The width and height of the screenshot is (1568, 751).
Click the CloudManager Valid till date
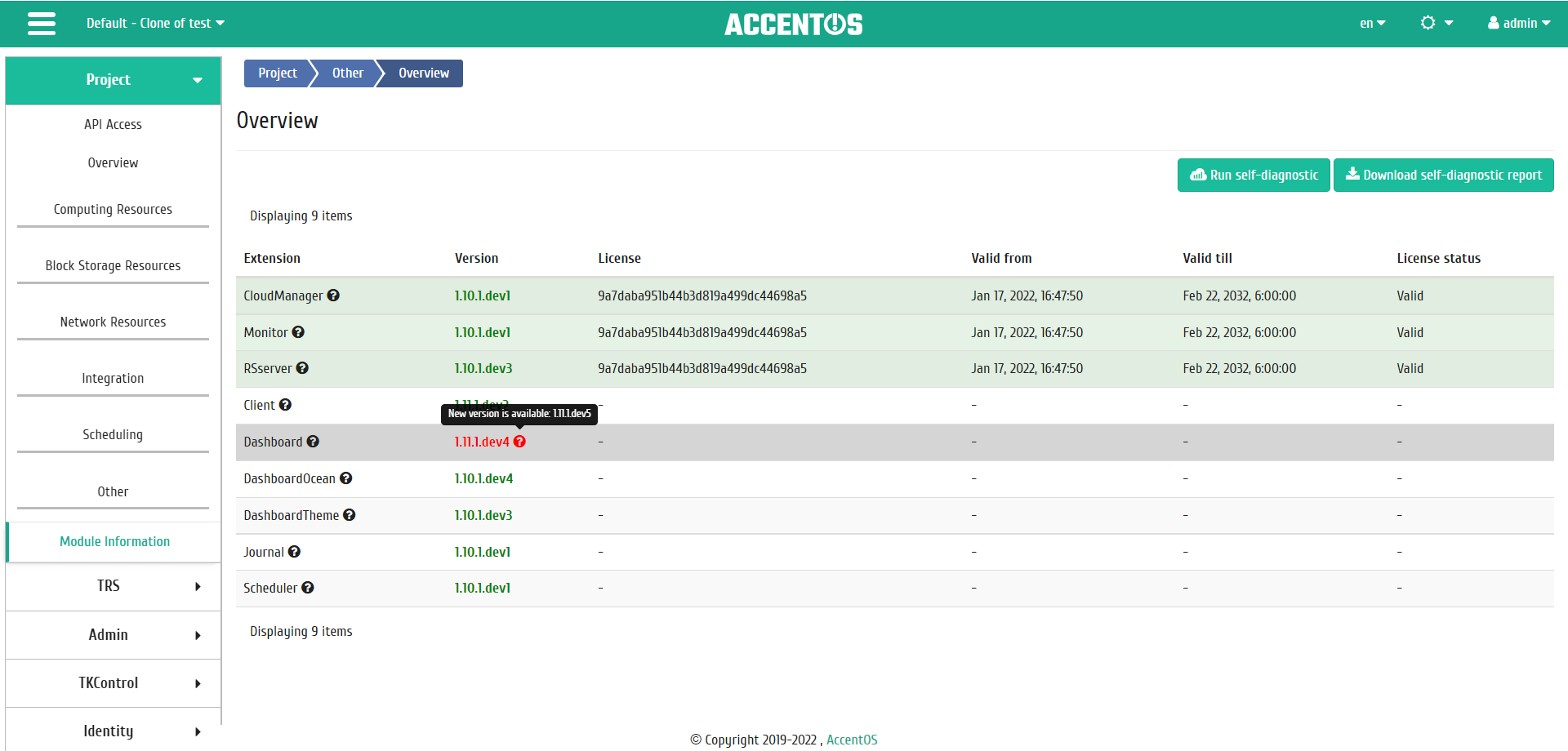point(1239,296)
